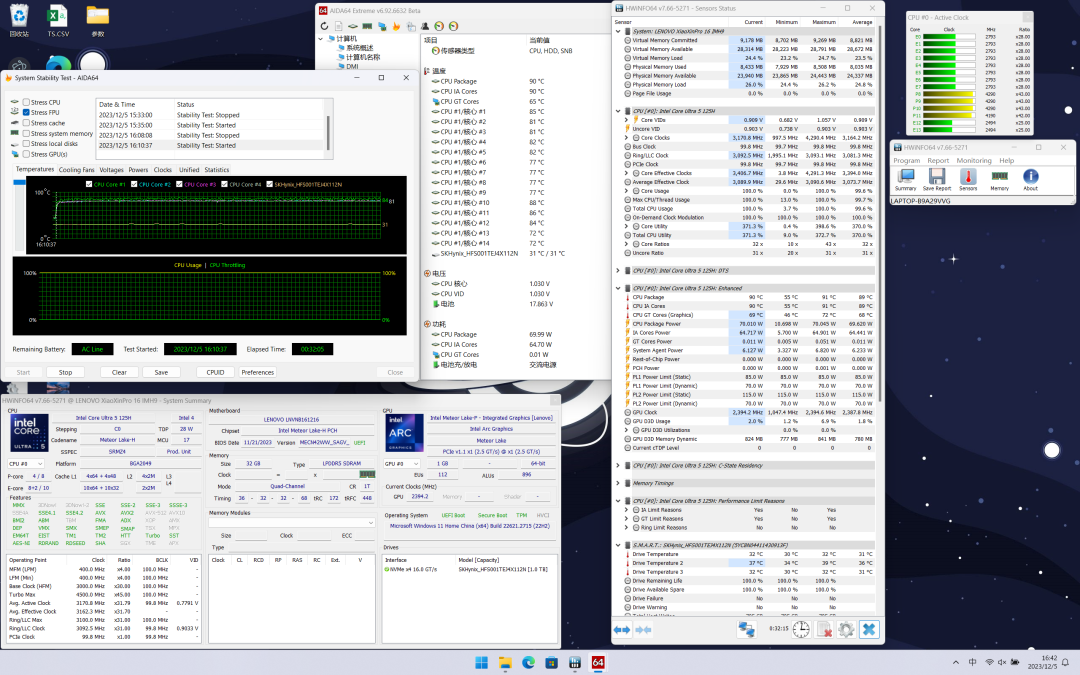Open the HWiNFO Monitoring menu
The image size is (1080, 675).
[x=973, y=160]
